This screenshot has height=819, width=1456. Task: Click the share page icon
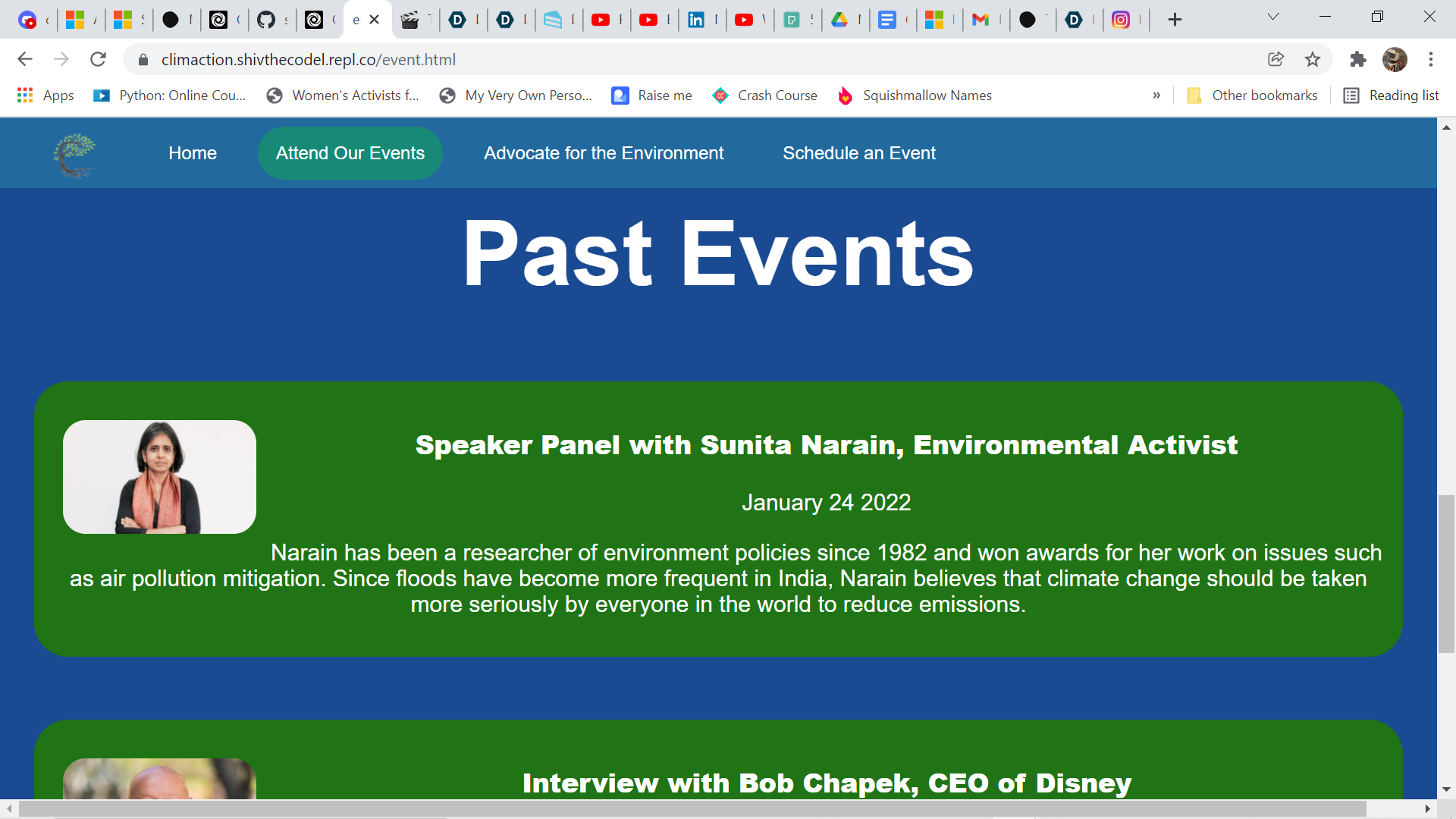click(1276, 59)
